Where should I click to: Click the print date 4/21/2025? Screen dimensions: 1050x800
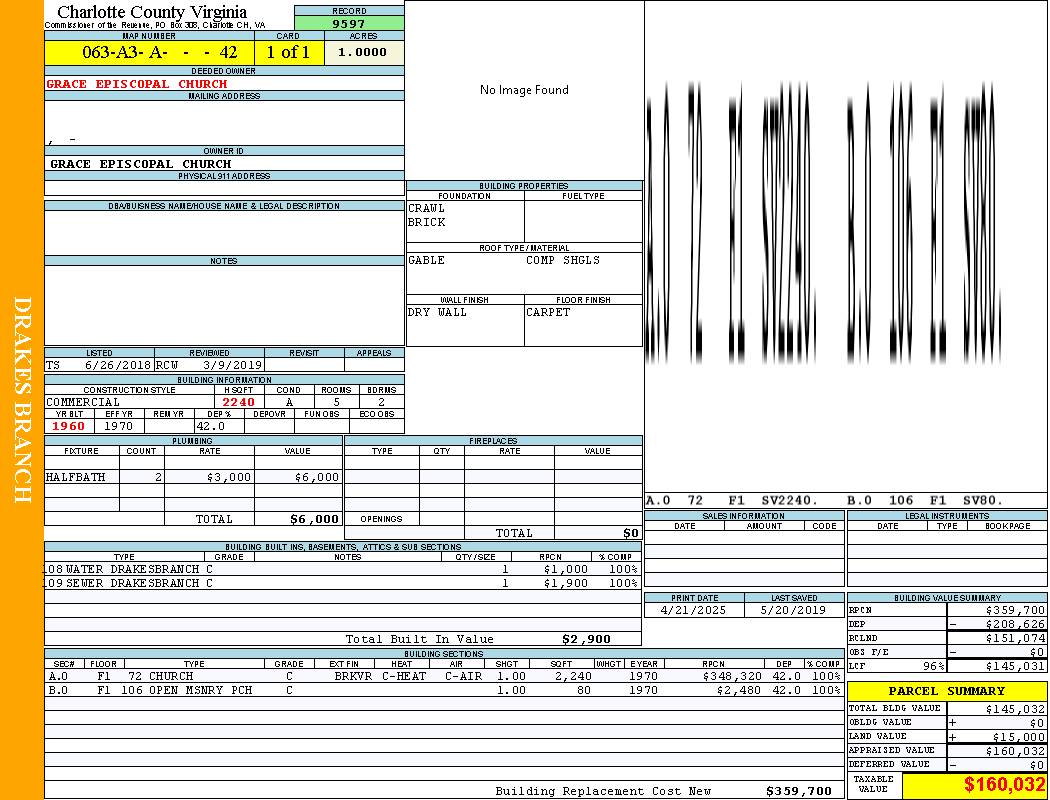click(693, 611)
